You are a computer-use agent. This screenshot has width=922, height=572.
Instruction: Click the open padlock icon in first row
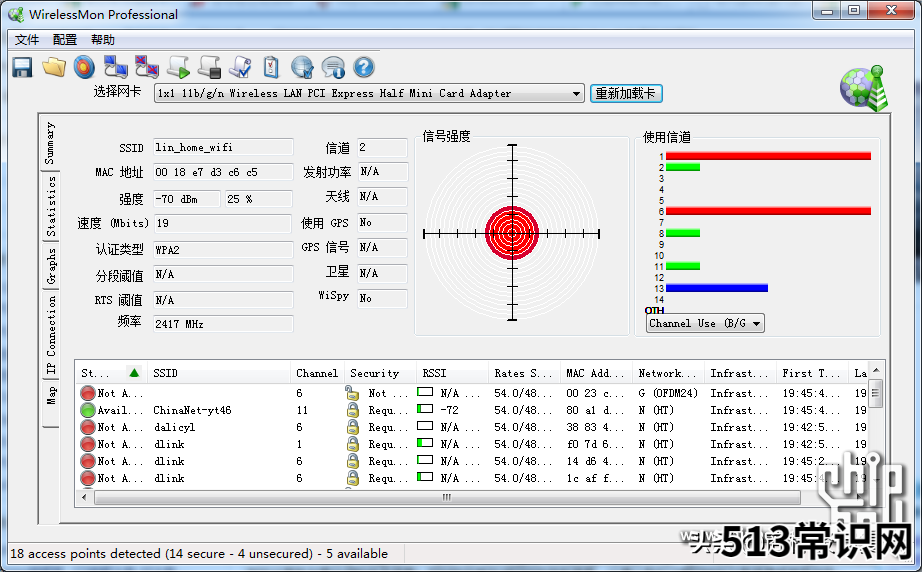click(x=352, y=393)
